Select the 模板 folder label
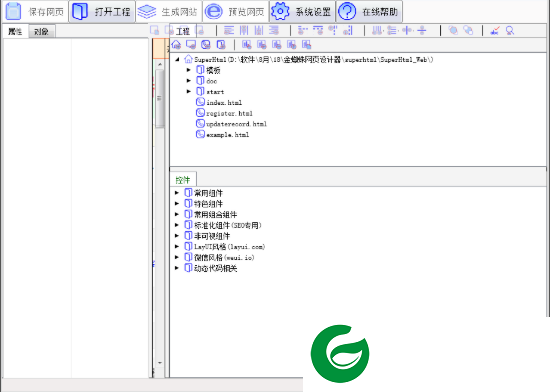Screen dimensions: 553x392 (x=213, y=70)
